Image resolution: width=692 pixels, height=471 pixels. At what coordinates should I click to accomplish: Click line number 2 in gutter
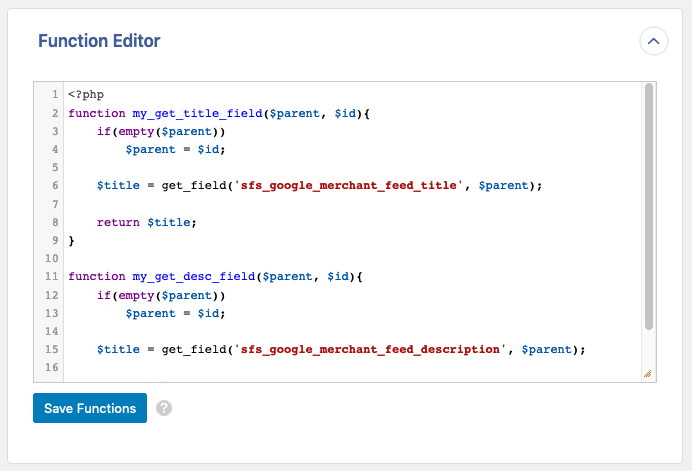(55, 113)
